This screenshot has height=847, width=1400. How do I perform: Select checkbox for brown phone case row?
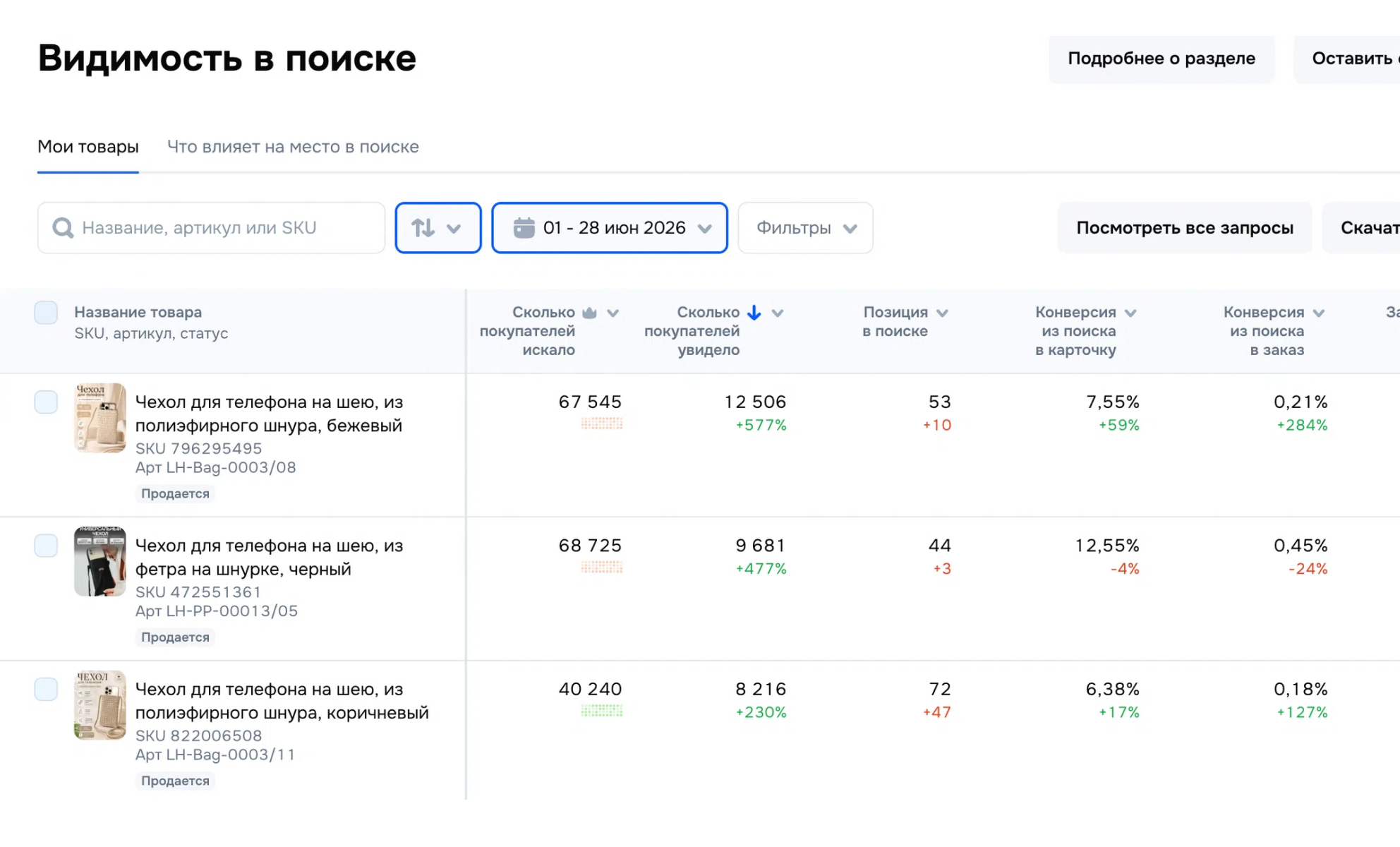pos(46,689)
